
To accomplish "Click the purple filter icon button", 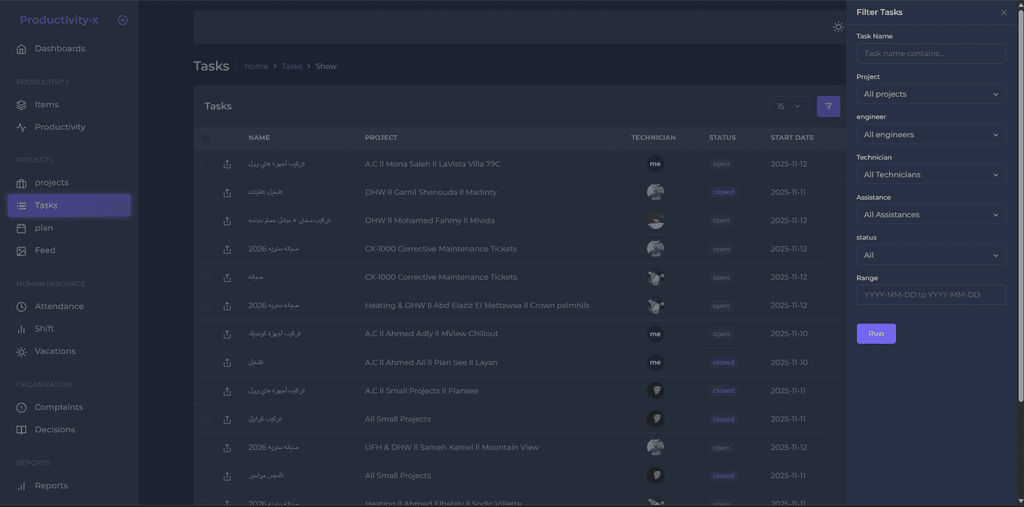I will 828,106.
